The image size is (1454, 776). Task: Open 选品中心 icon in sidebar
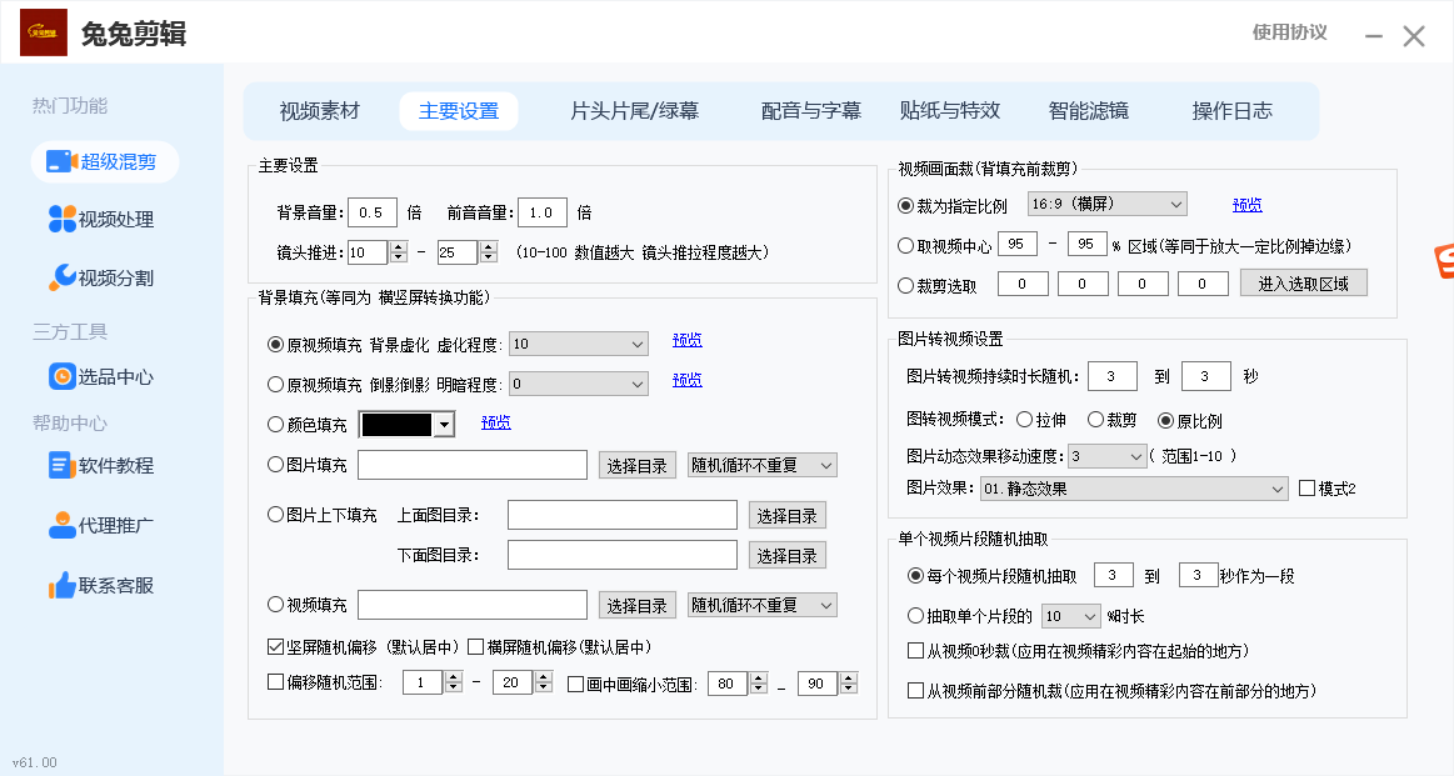coord(62,377)
